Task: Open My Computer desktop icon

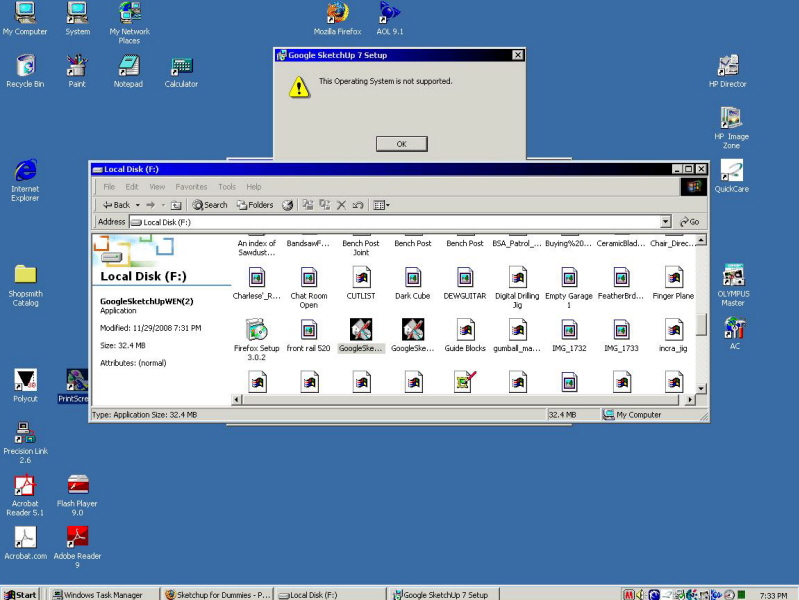Action: tap(25, 18)
